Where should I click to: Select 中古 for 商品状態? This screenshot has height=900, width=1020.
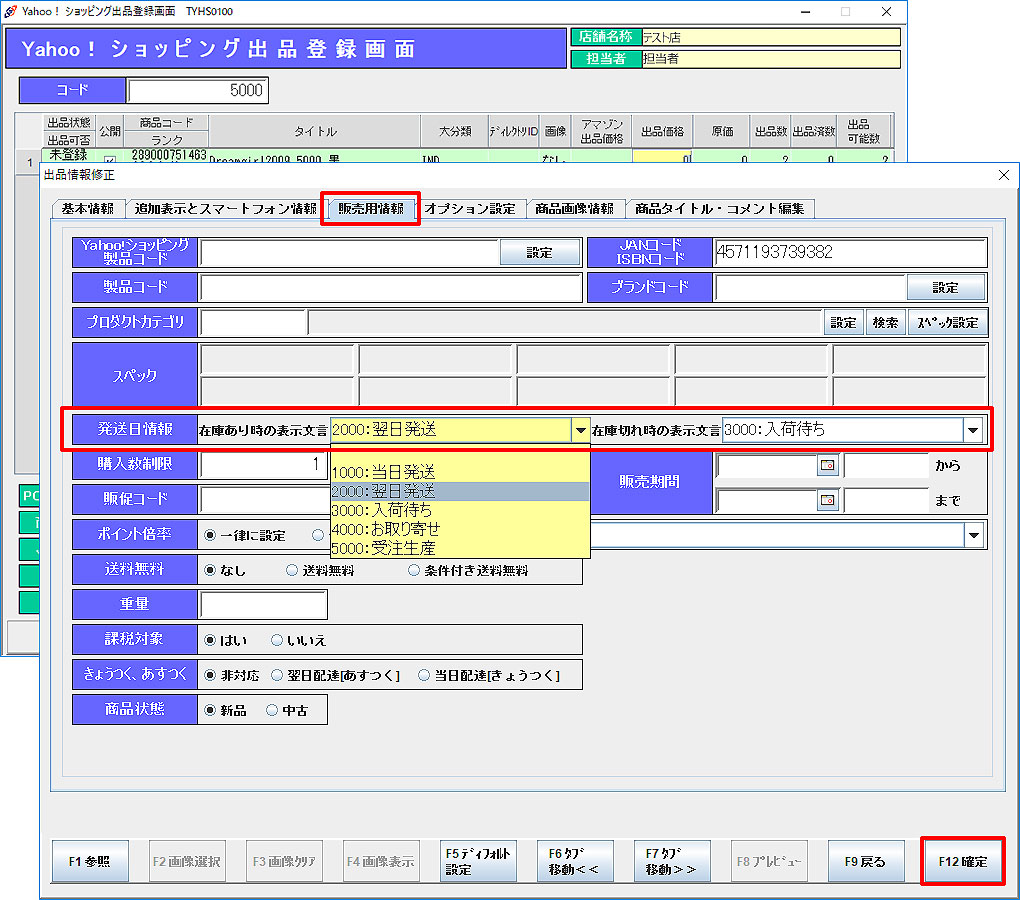point(272,710)
